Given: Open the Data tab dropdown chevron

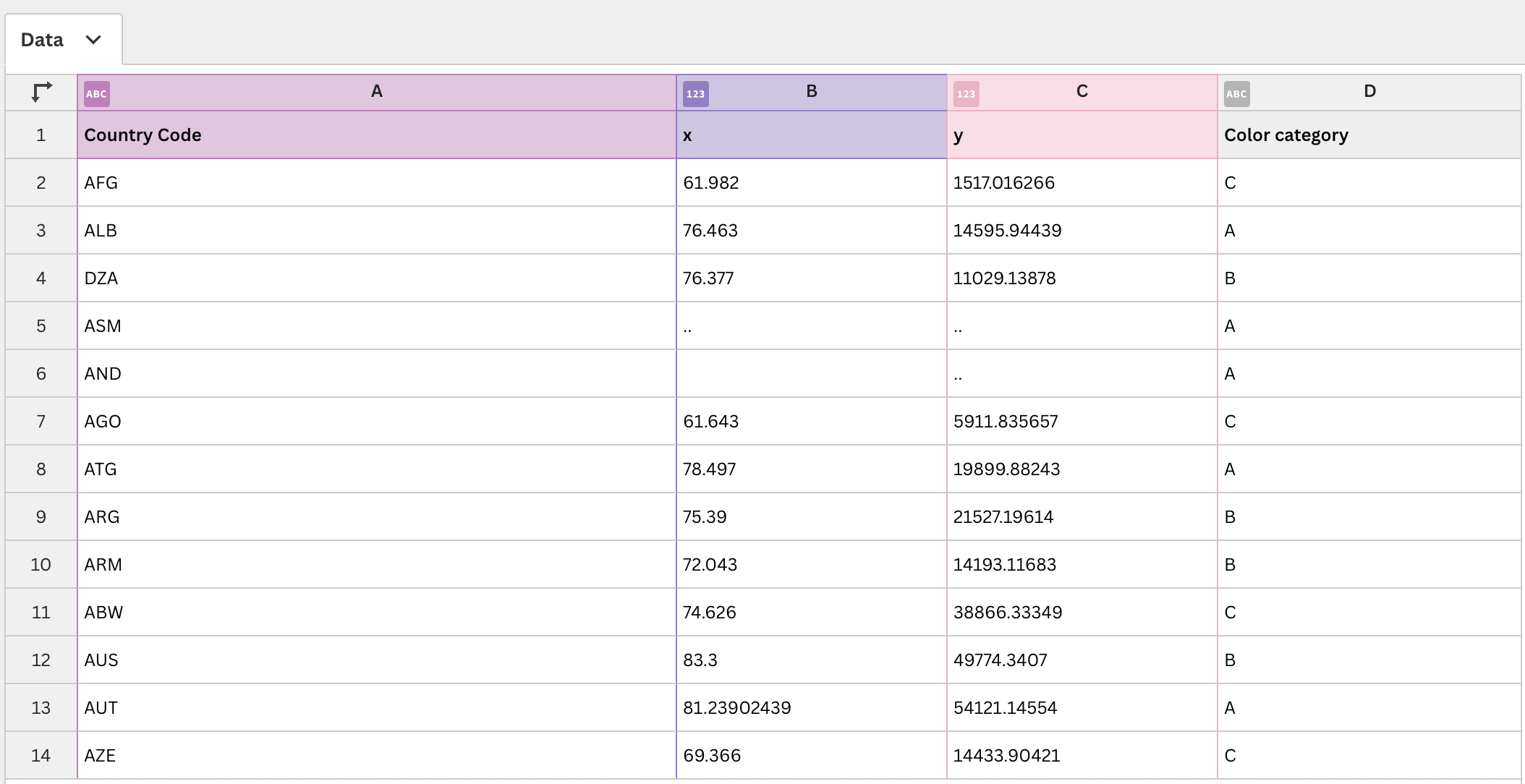Looking at the screenshot, I should (x=93, y=40).
